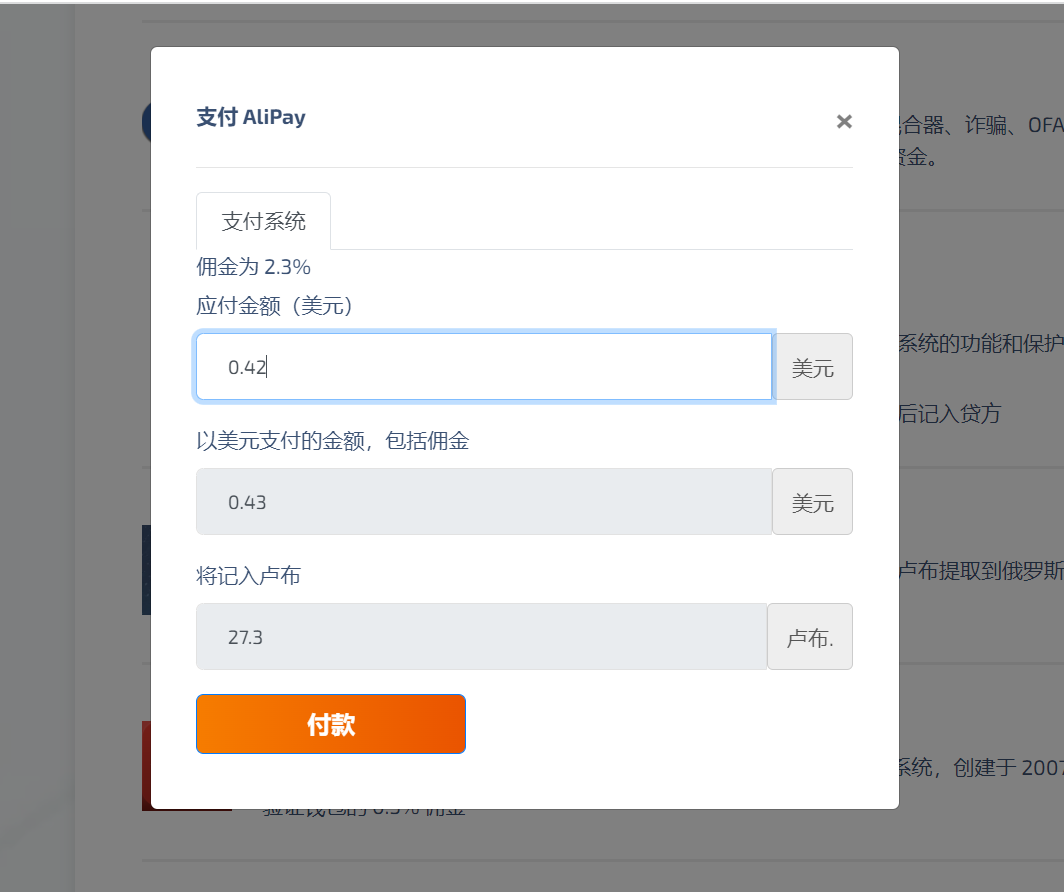Screen dimensions: 1064x892
Task: Click the dialog title 支付 AliPay
Action: click(x=251, y=117)
